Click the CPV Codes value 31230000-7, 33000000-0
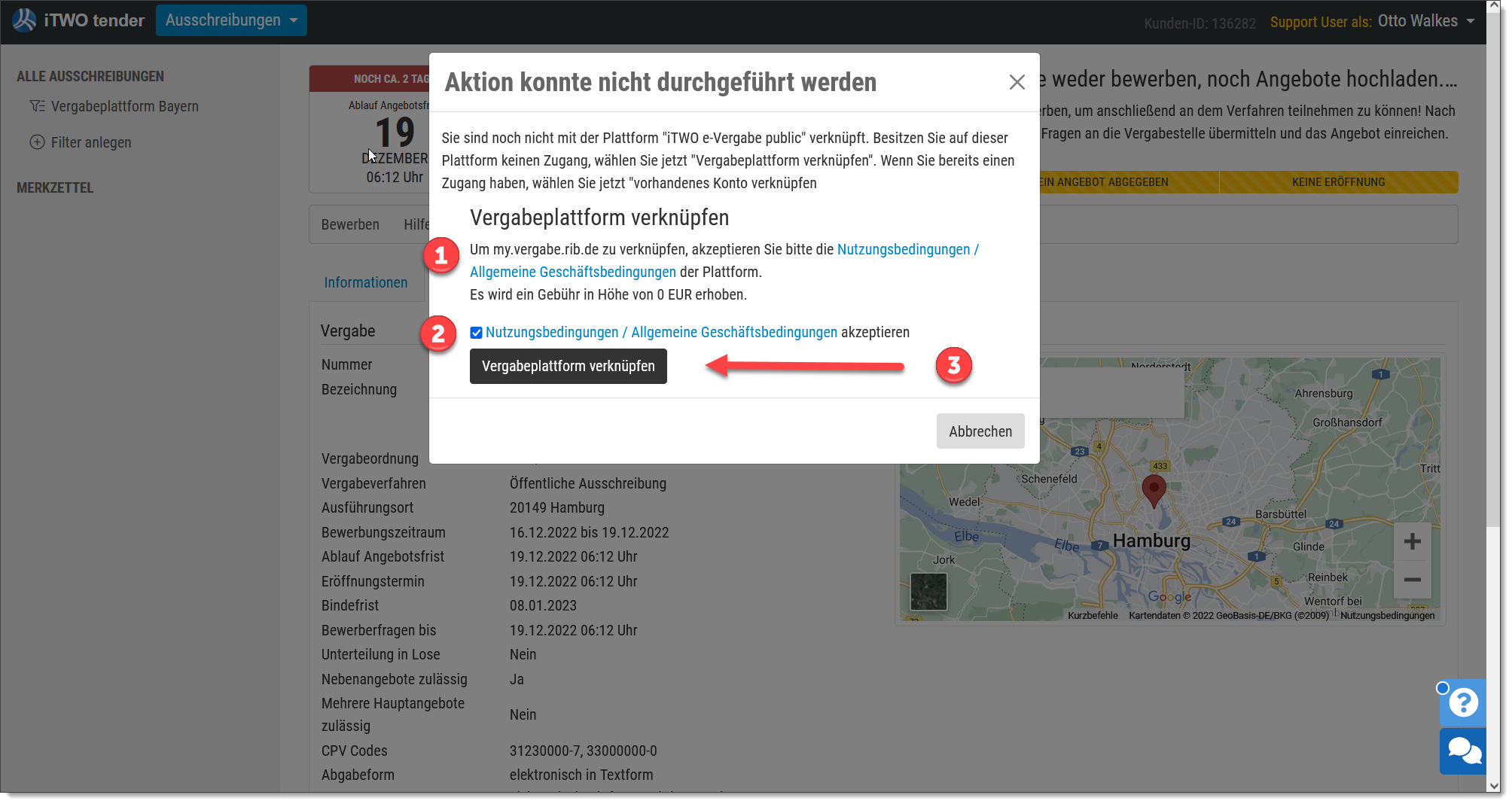 584,751
